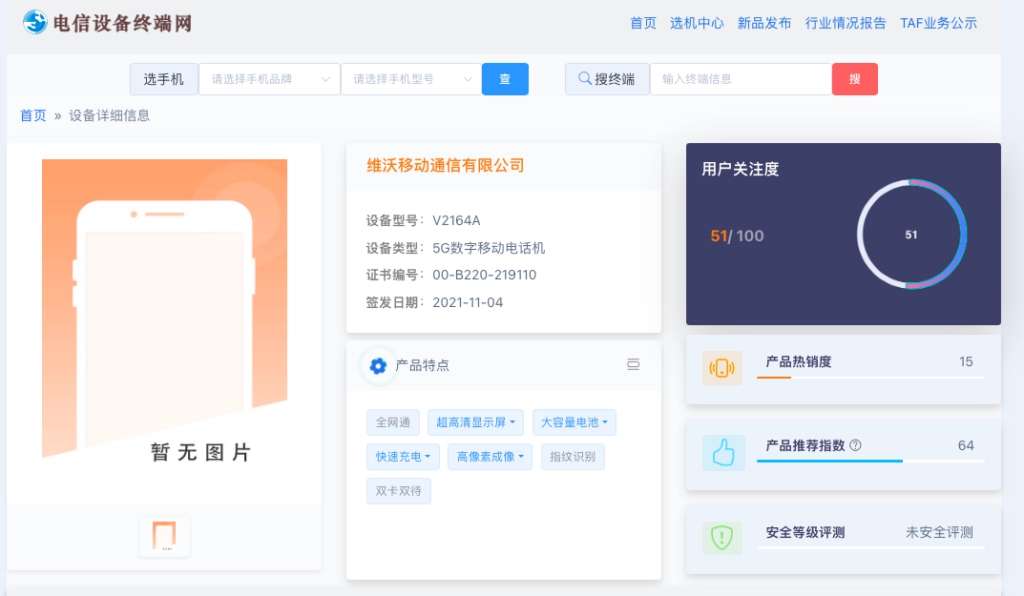Click the red 搜 button
Image resolution: width=1024 pixels, height=596 pixels.
click(x=855, y=79)
